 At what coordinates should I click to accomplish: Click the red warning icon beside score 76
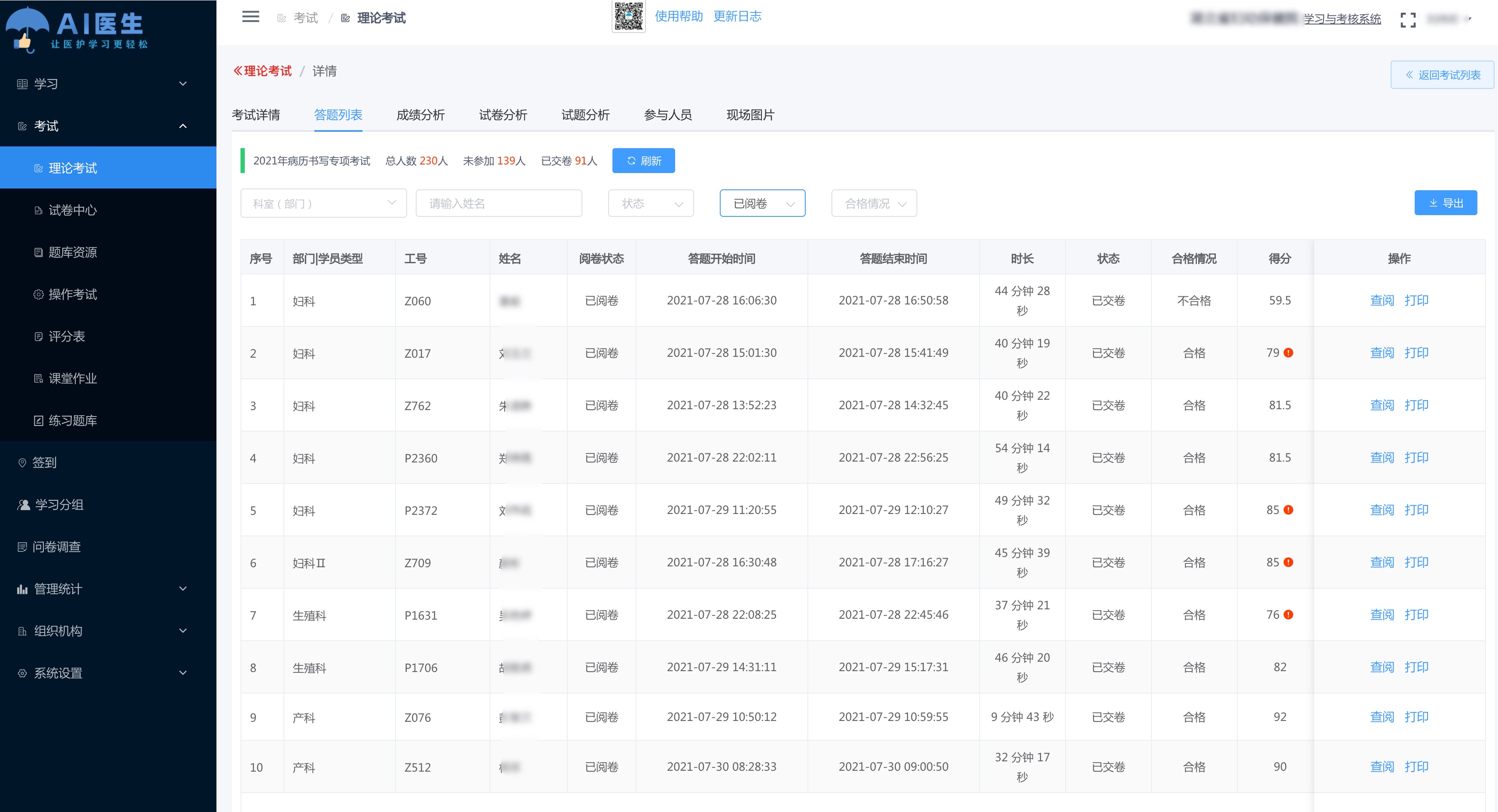[x=1288, y=614]
